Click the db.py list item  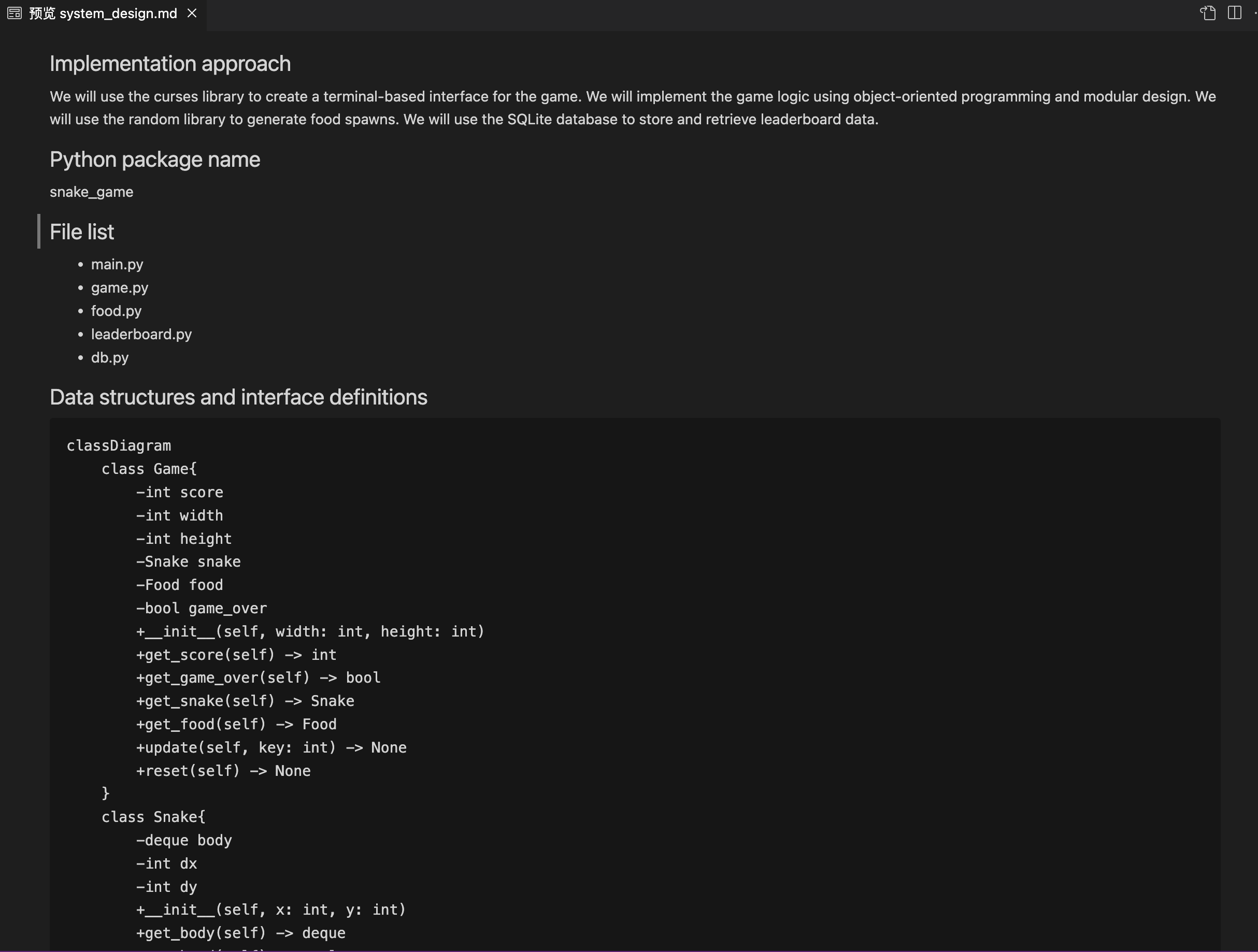110,358
